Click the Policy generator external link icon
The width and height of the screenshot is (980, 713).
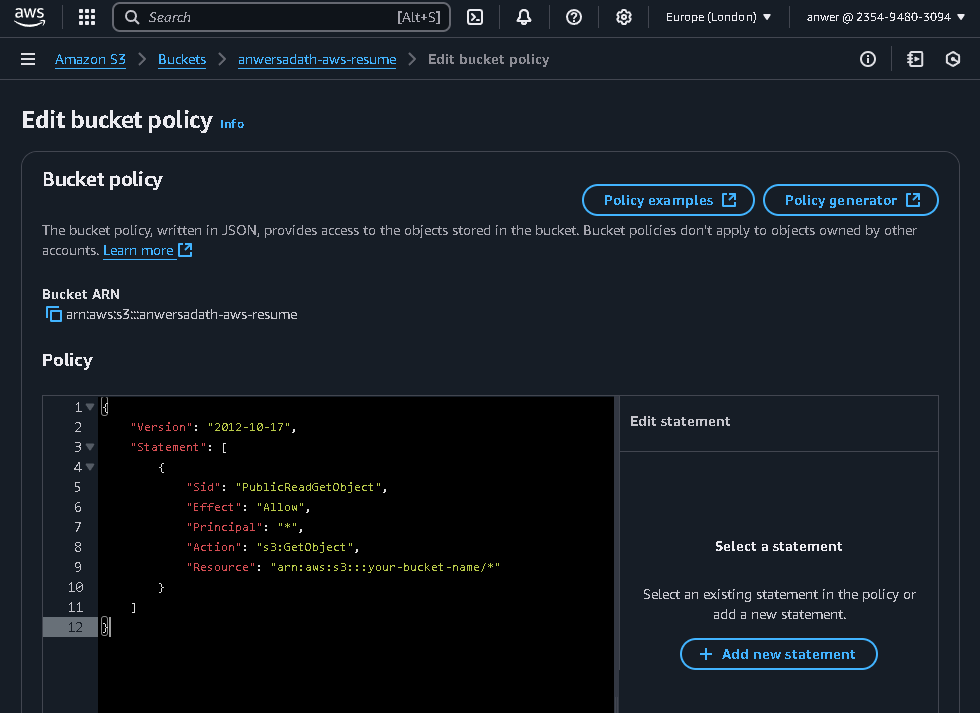(x=913, y=200)
